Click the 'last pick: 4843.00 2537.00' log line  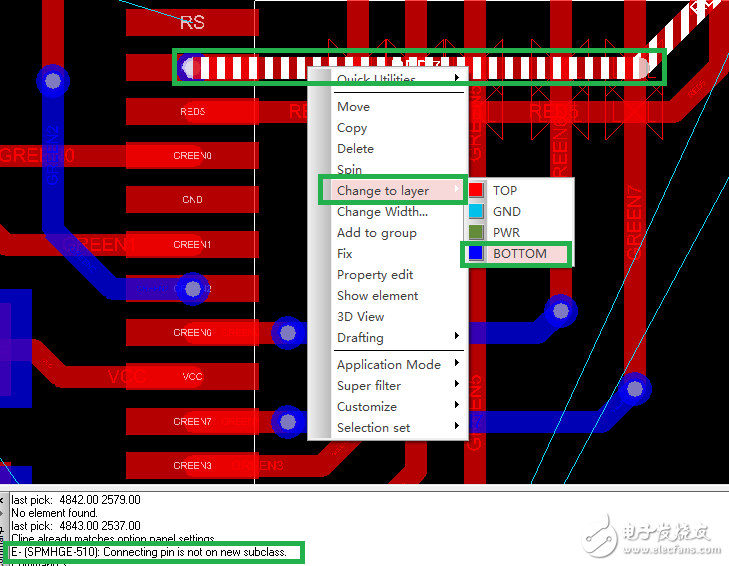pos(76,526)
